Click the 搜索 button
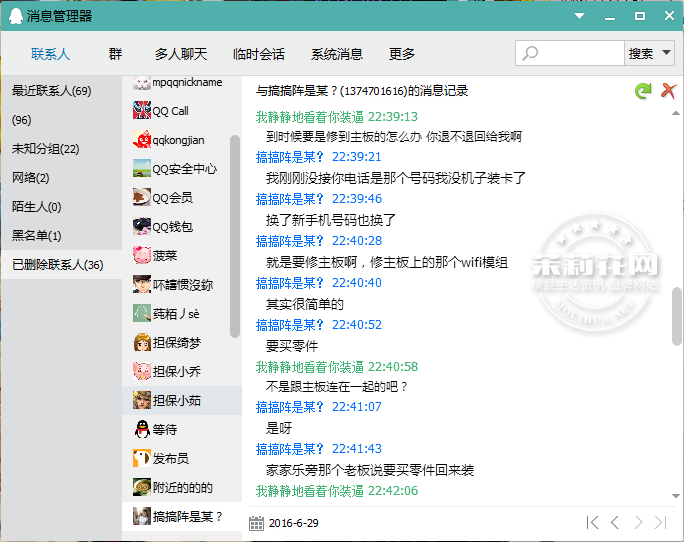684x542 pixels. tap(641, 53)
